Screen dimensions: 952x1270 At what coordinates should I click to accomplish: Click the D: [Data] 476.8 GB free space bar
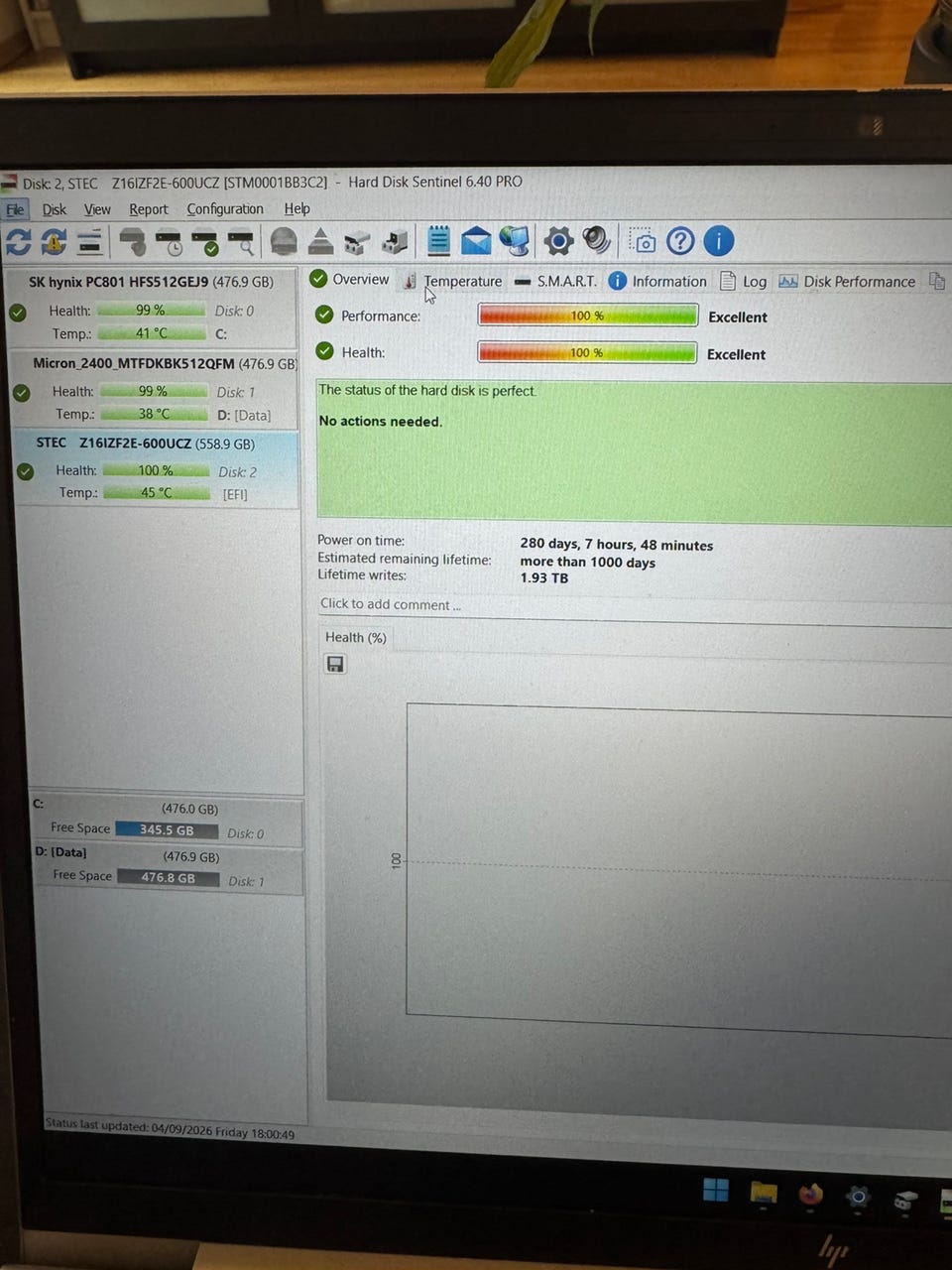click(169, 877)
